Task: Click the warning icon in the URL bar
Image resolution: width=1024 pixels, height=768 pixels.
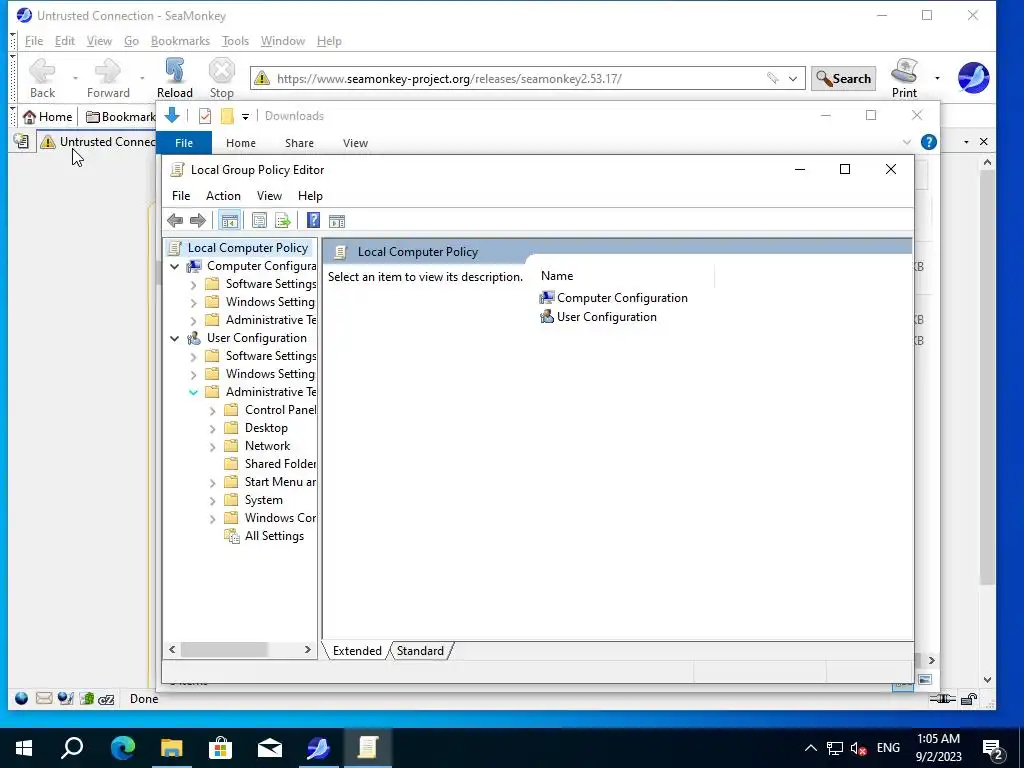Action: click(262, 78)
